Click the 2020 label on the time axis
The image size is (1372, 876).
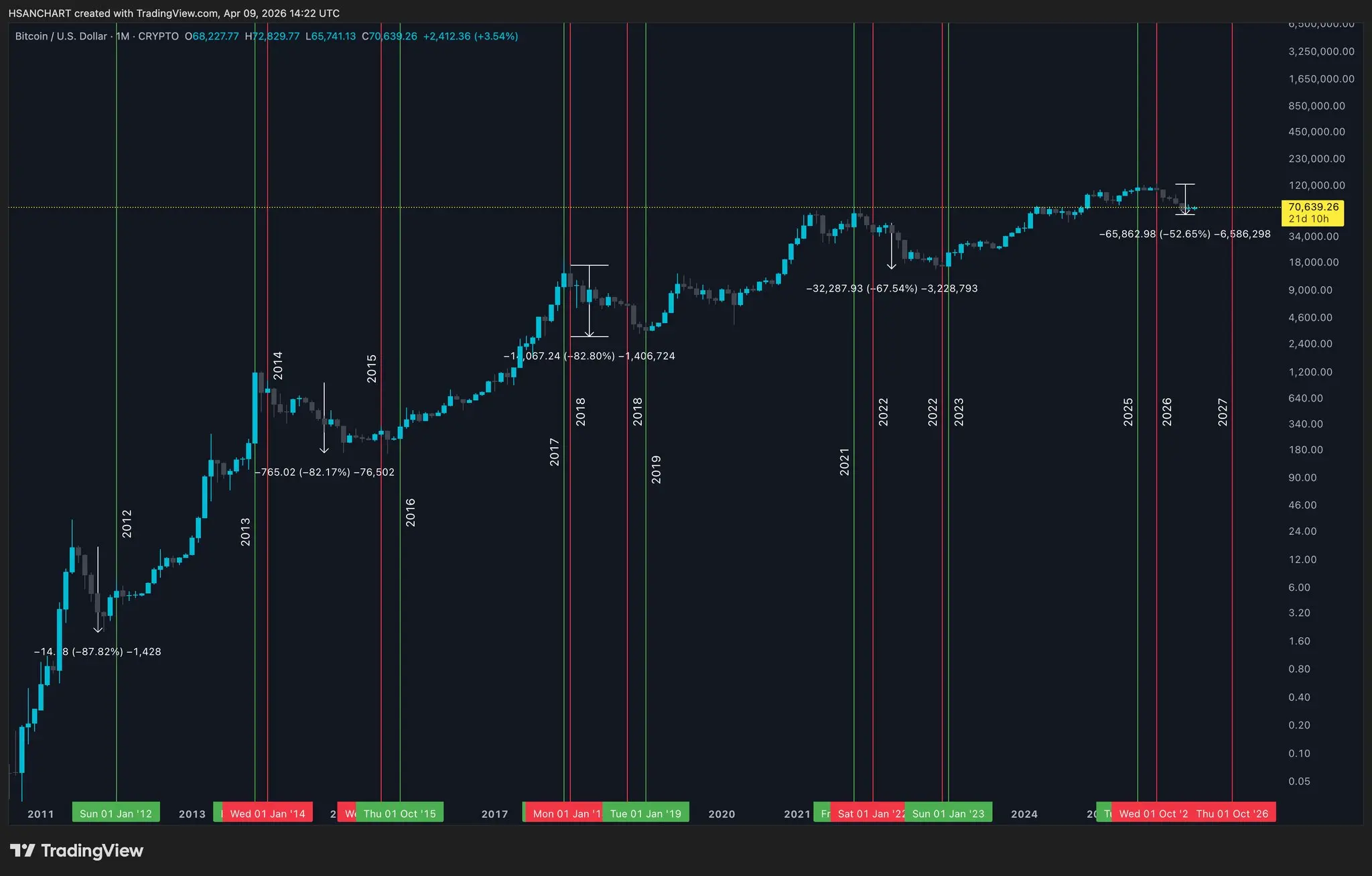coord(722,814)
